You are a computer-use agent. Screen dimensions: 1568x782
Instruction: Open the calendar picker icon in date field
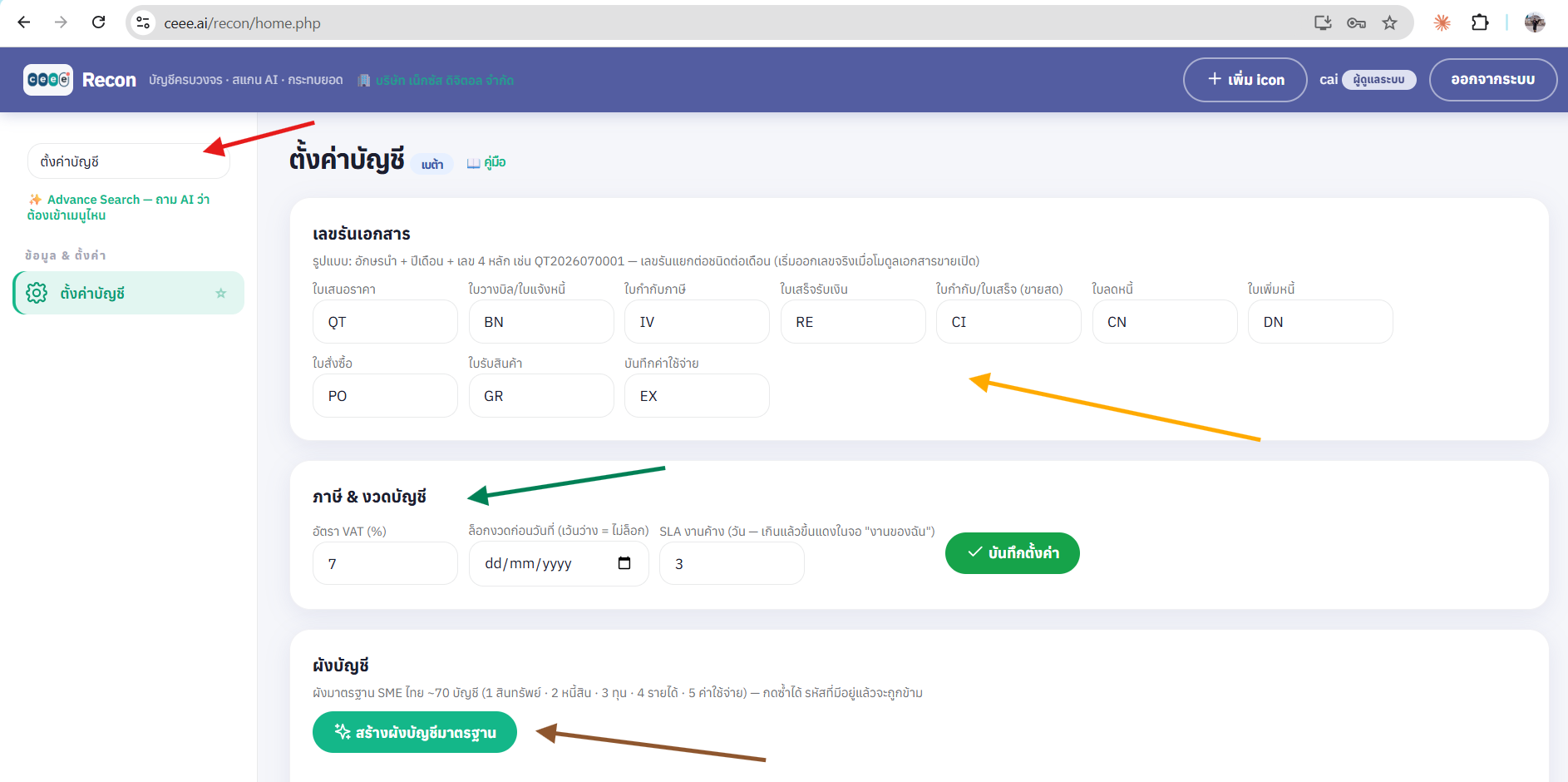[624, 563]
